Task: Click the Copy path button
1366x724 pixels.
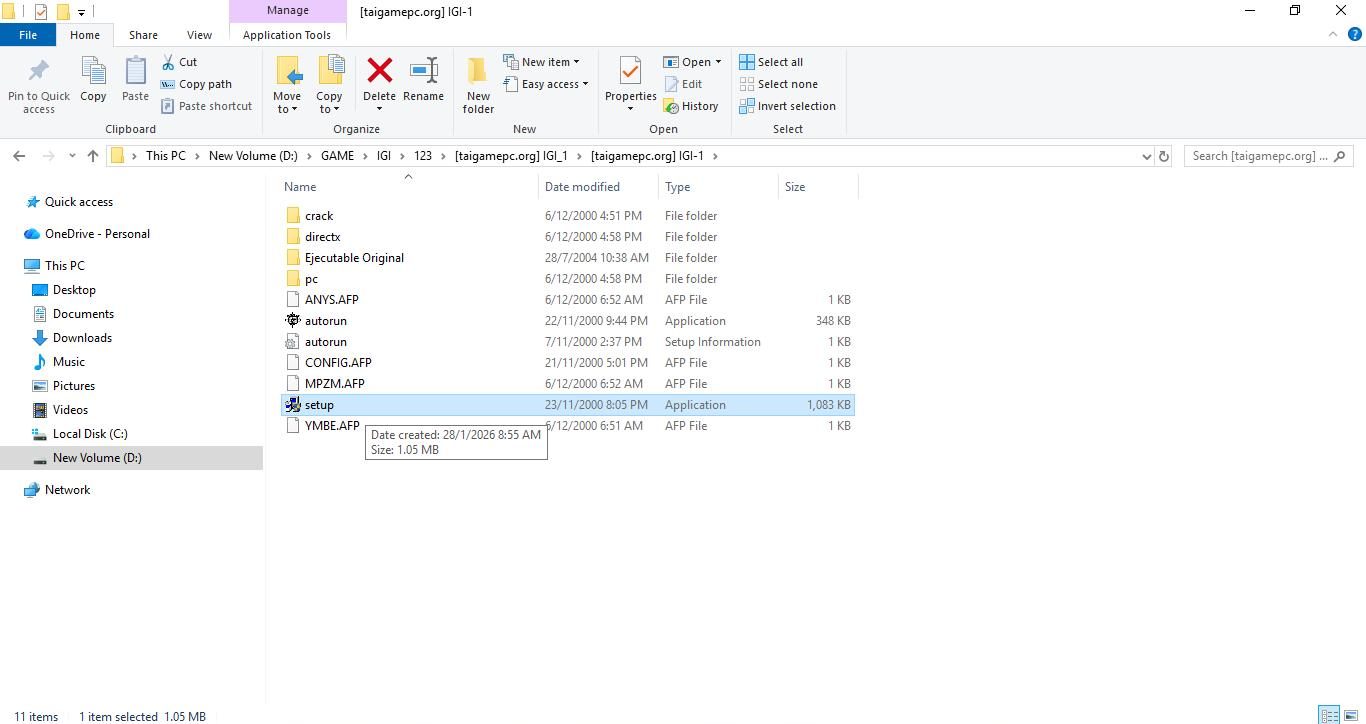Action: pyautogui.click(x=197, y=84)
